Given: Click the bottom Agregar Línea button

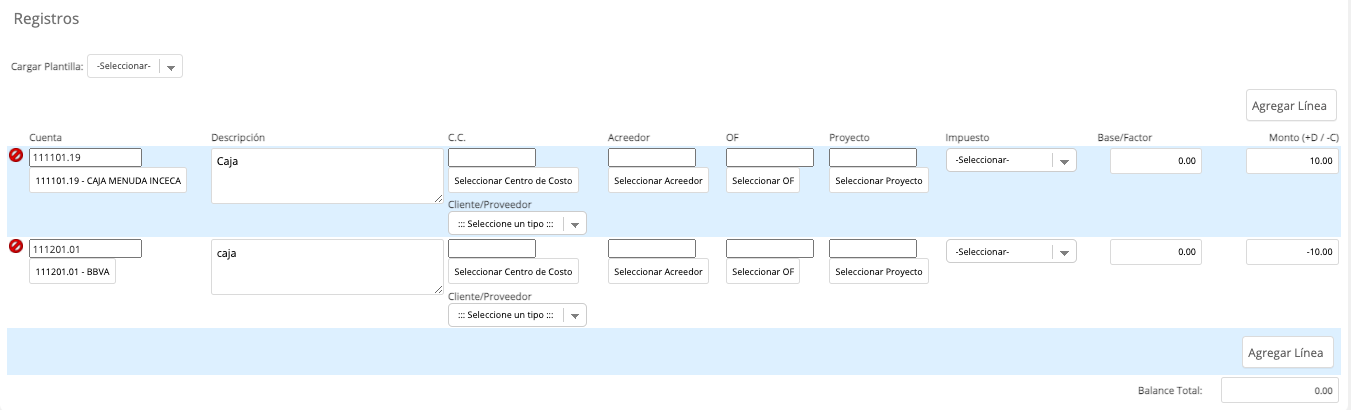Looking at the screenshot, I should click(1288, 352).
